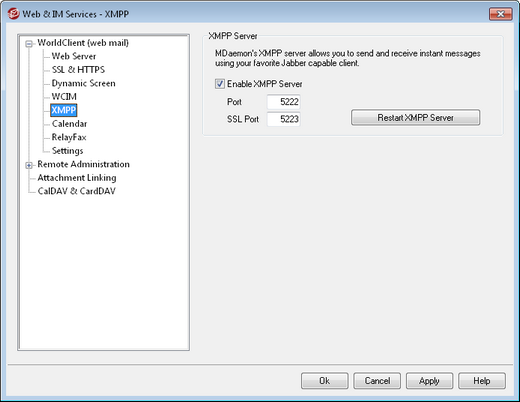Select the Dynamic Screen tree item

pyautogui.click(x=83, y=83)
